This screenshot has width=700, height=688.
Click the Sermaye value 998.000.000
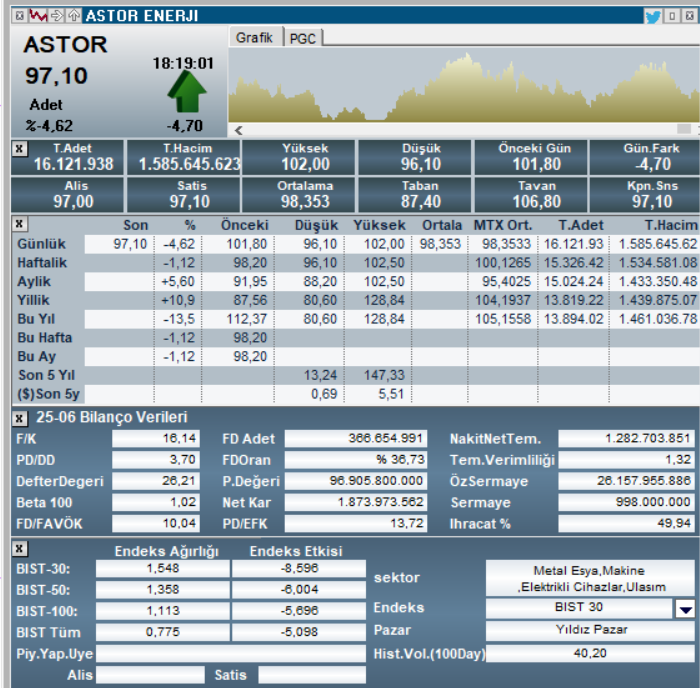(626, 502)
